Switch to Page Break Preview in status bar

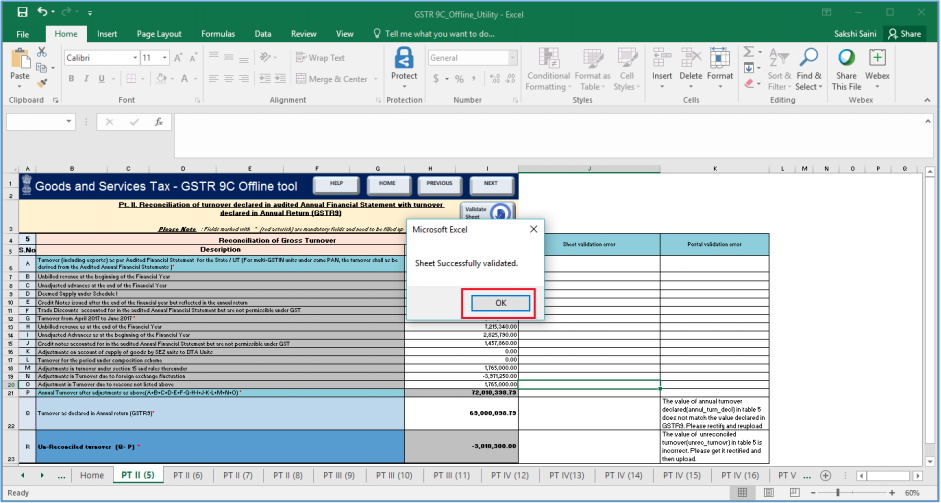tap(795, 493)
